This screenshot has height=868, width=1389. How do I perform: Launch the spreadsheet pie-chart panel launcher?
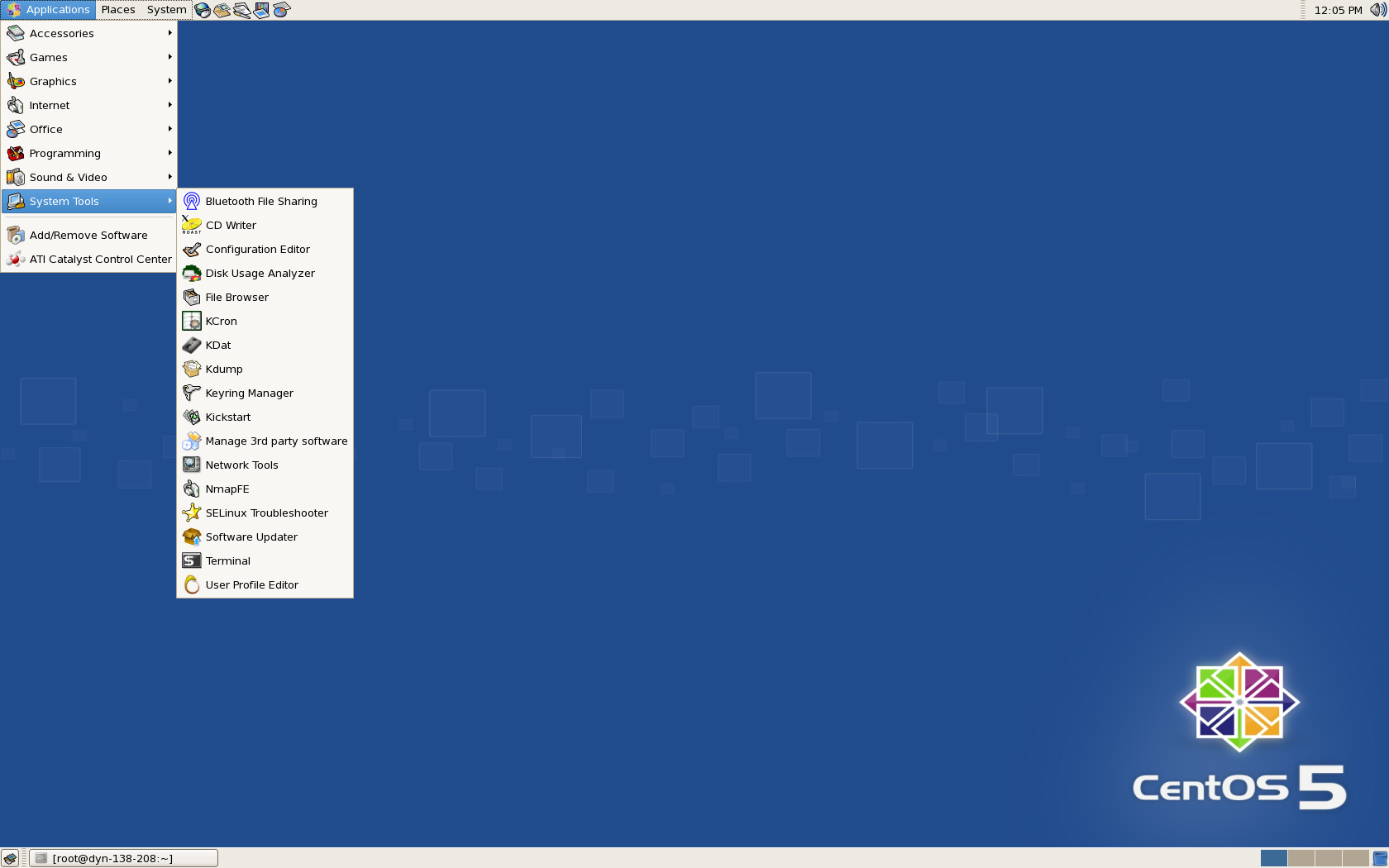pos(281,11)
